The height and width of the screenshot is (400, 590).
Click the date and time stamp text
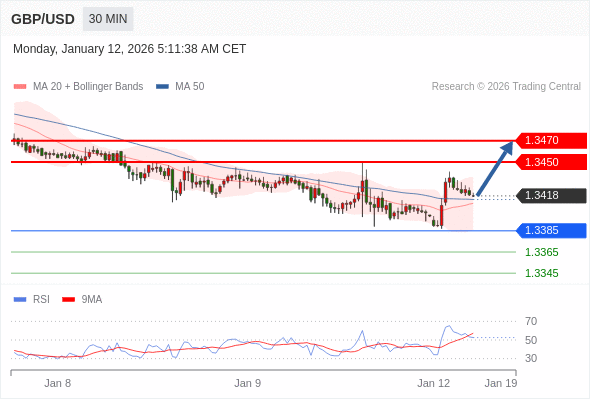pyautogui.click(x=129, y=49)
